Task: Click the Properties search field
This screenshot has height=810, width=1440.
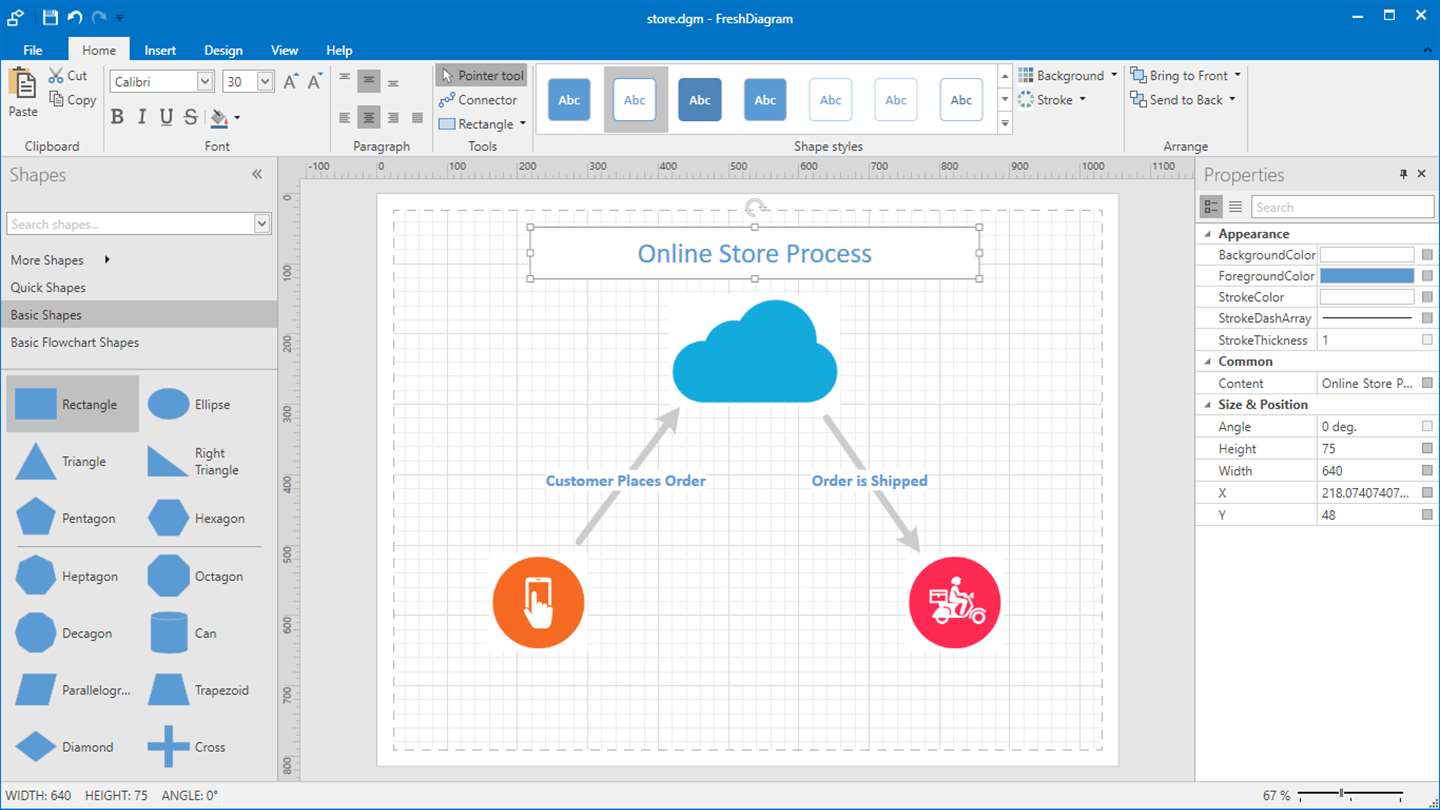Action: (1342, 207)
